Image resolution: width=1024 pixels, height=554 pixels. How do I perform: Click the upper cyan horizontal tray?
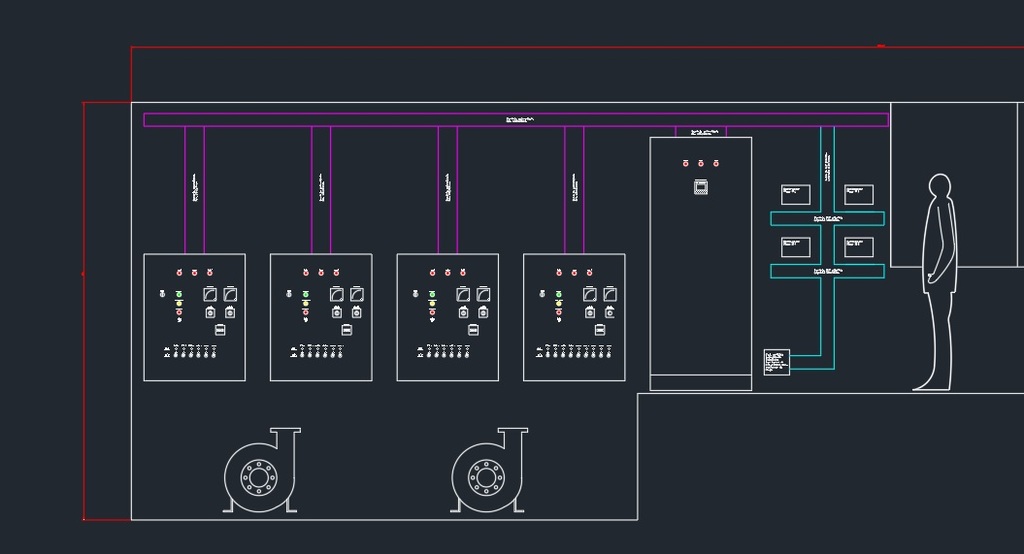[827, 218]
